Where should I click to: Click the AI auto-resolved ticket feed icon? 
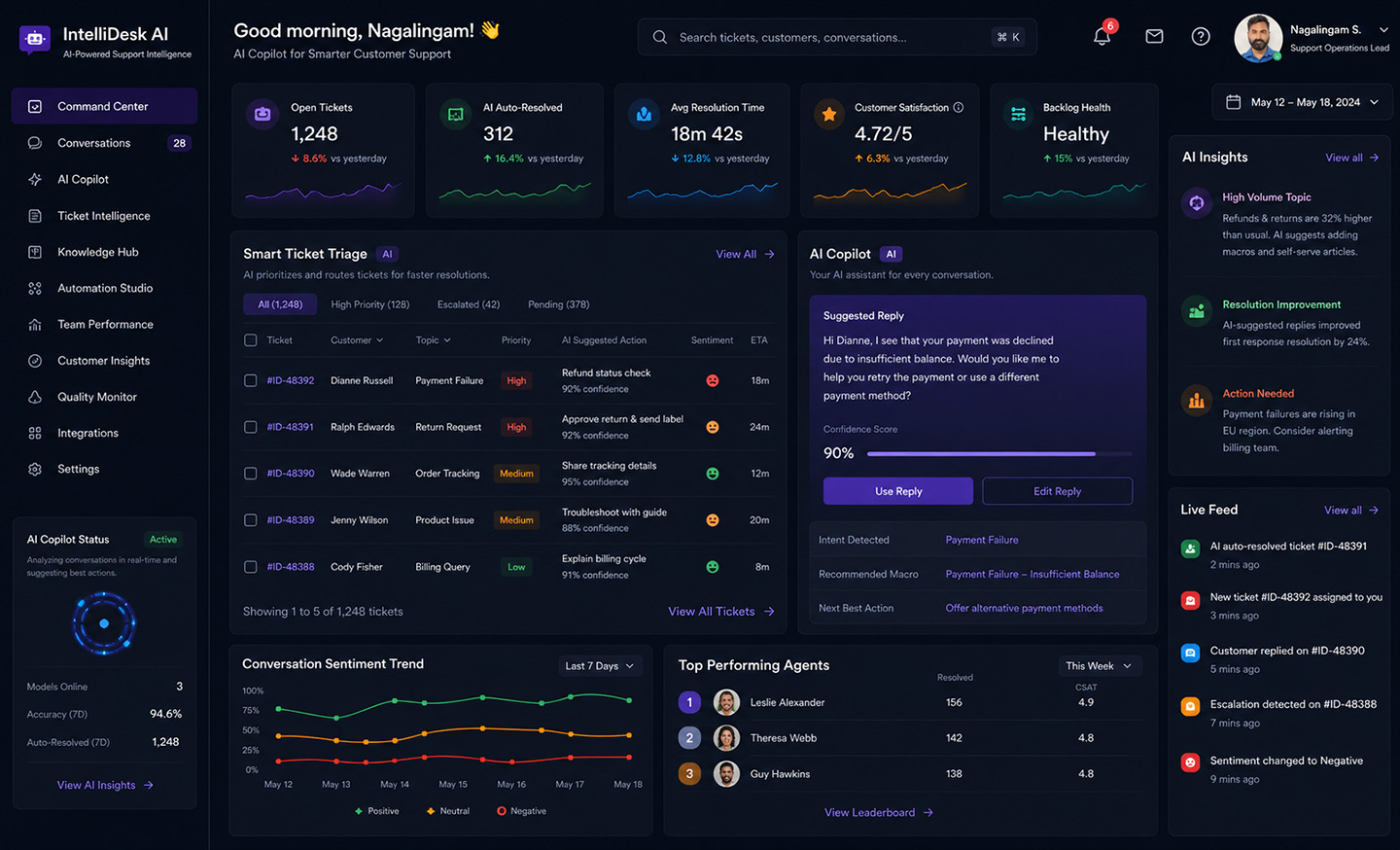[x=1190, y=549]
